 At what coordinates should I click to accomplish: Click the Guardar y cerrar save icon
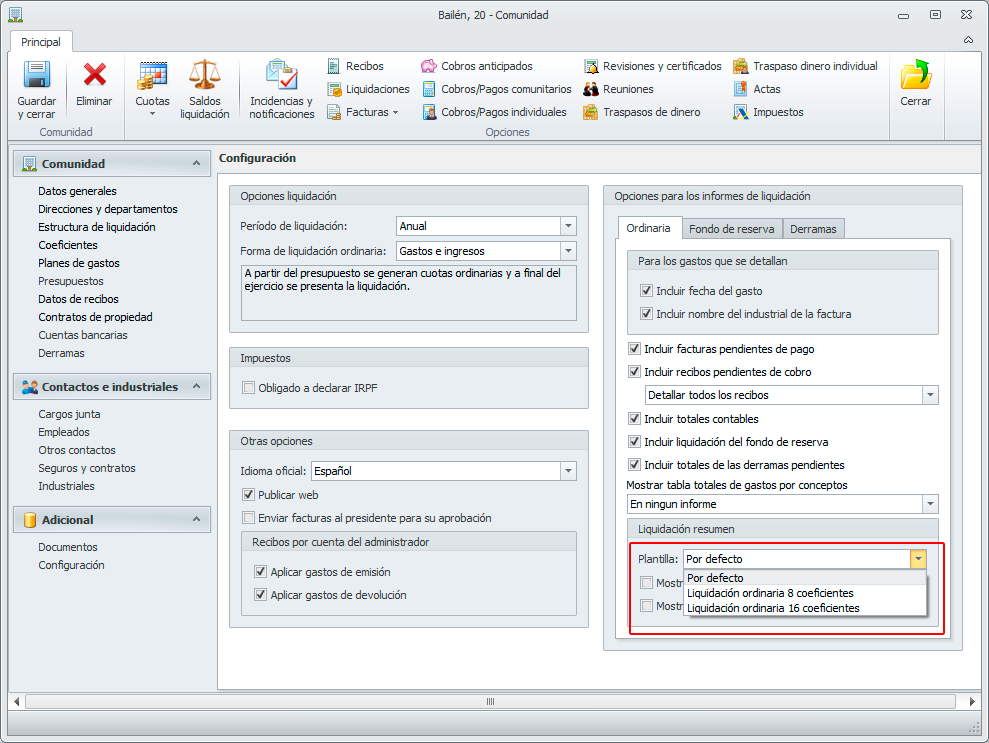[37, 76]
